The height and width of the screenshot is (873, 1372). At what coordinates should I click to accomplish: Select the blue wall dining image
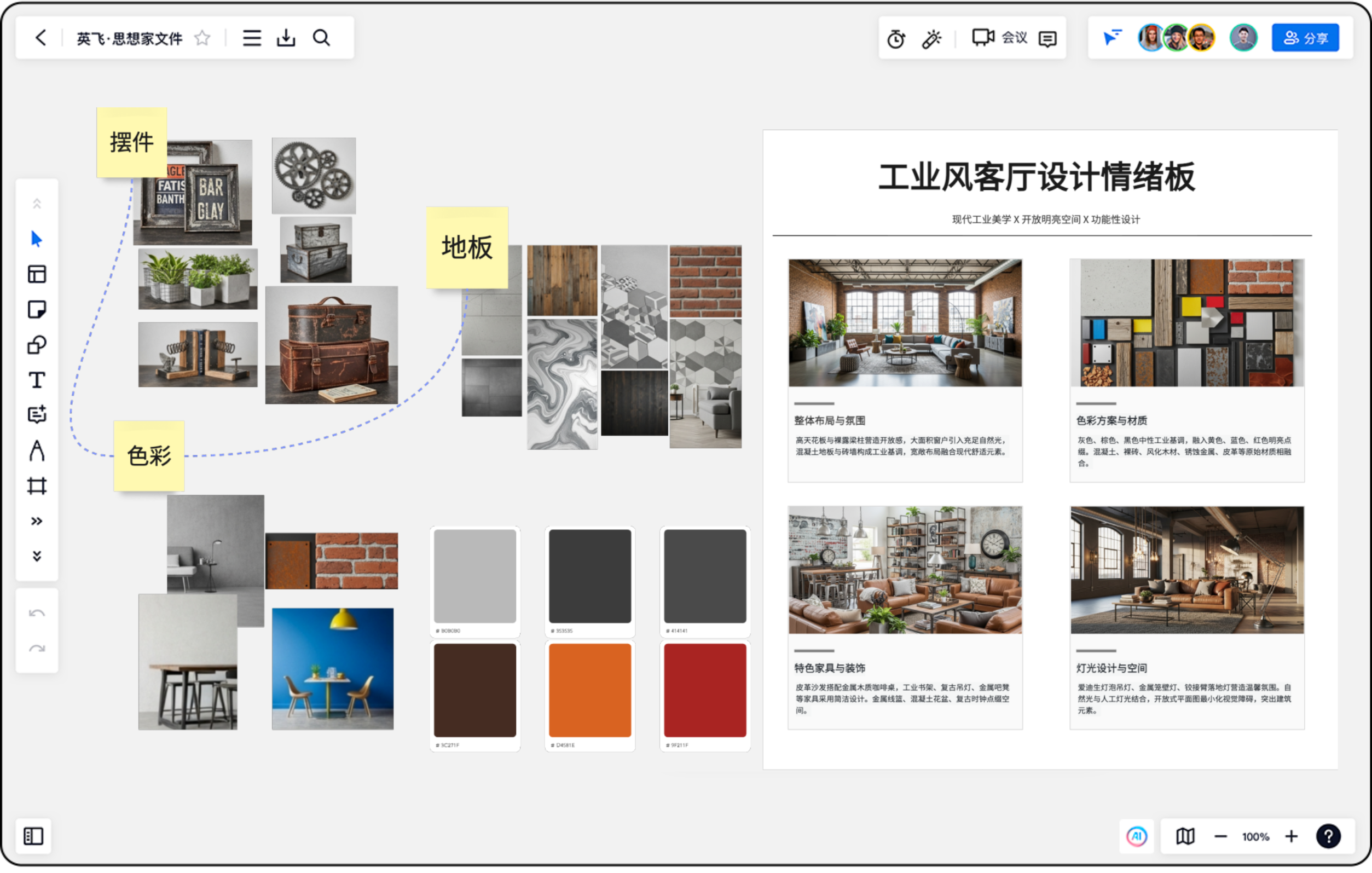click(x=333, y=669)
